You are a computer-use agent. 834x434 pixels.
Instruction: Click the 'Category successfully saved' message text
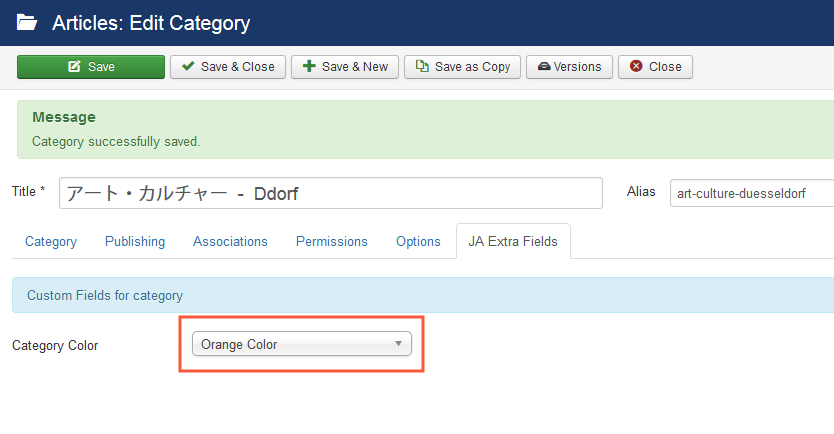tap(116, 141)
